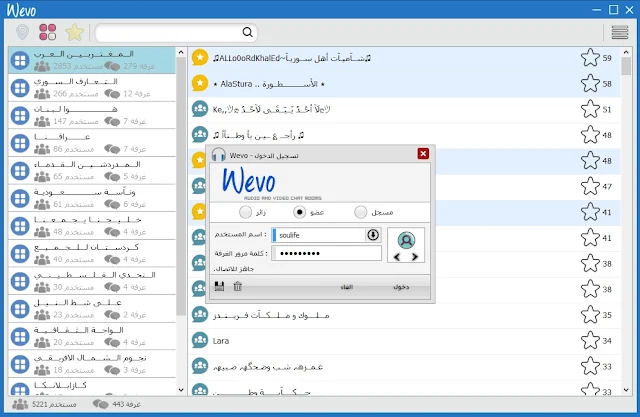
Task: Delete saved login with trash icon
Action: pos(238,286)
